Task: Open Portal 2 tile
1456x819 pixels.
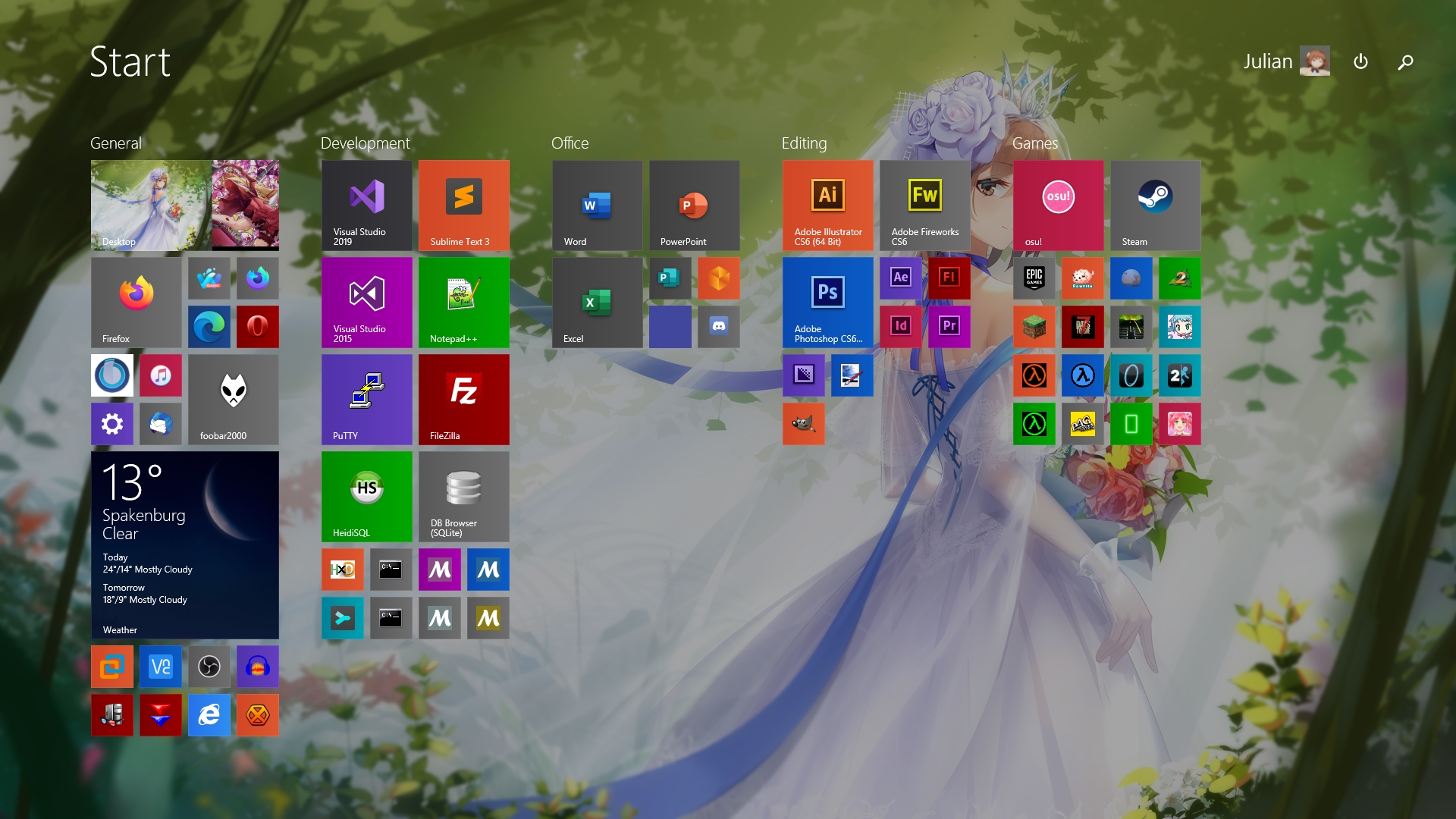Action: 1180,375
